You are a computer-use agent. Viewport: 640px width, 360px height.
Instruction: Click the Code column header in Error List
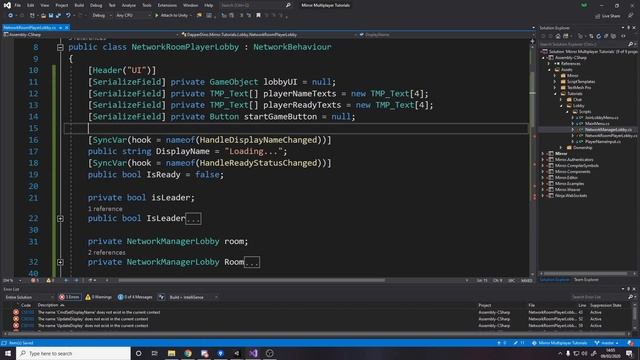coord(26,305)
